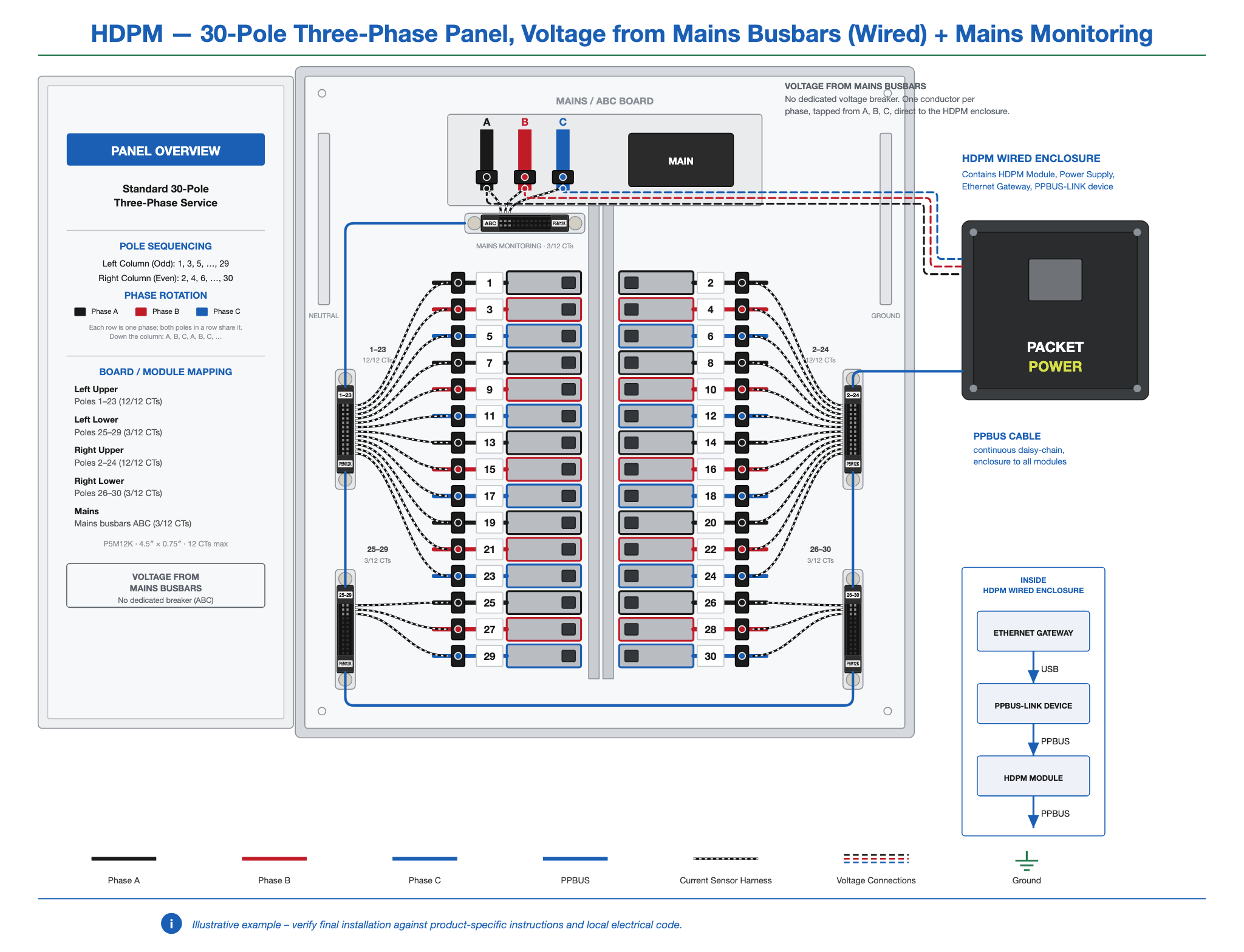The height and width of the screenshot is (952, 1244).
Task: Click the current sensor on pole 28
Action: tap(742, 629)
